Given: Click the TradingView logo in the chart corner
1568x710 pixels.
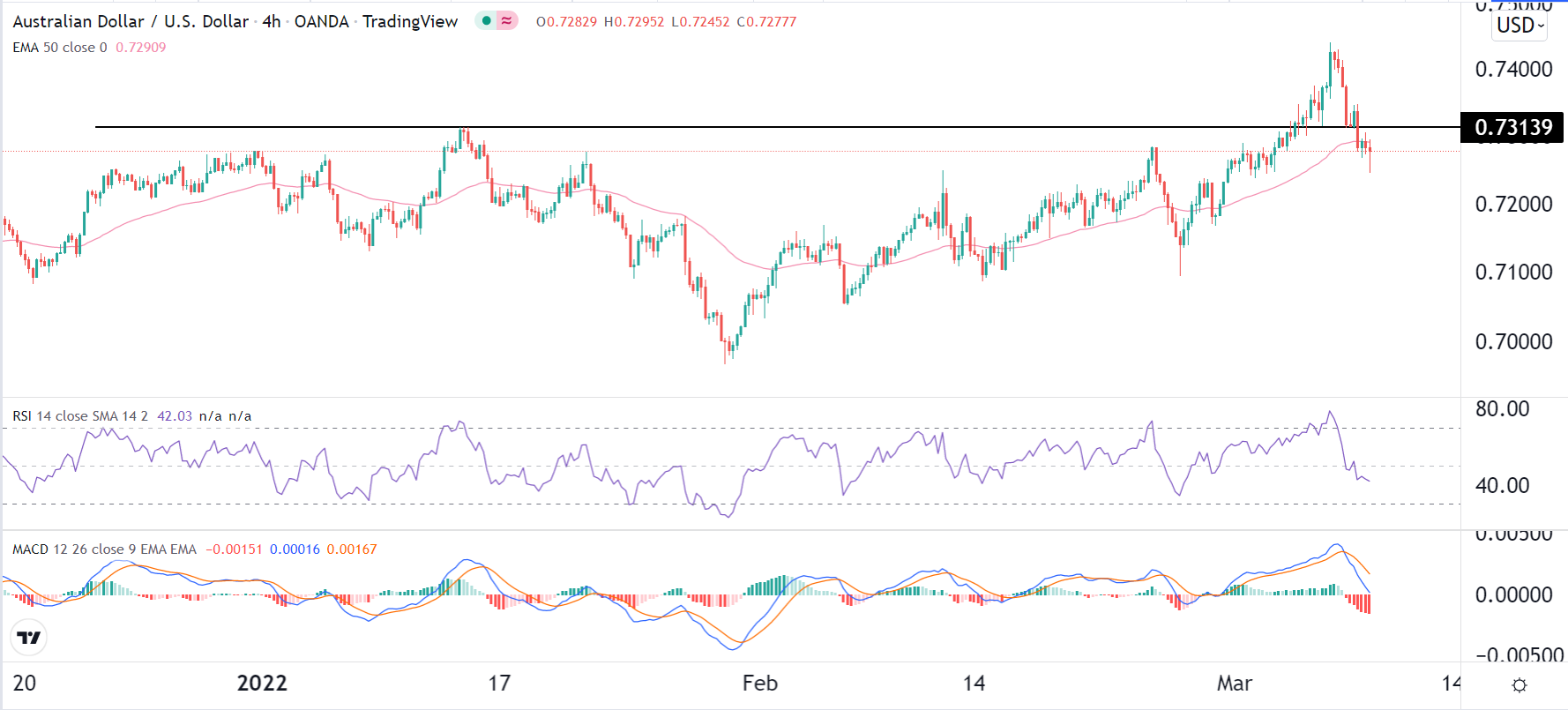Looking at the screenshot, I should [x=29, y=638].
